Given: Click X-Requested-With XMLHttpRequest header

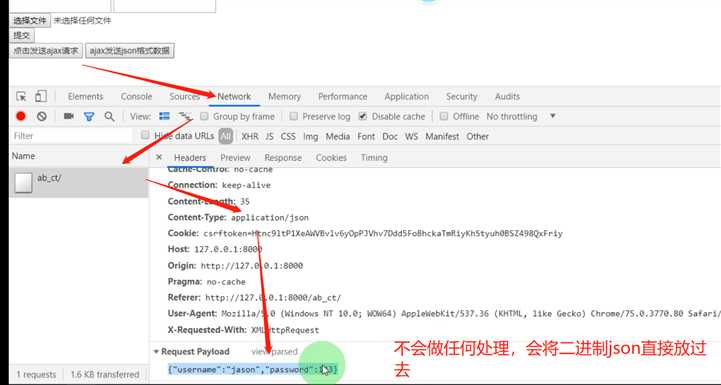Looking at the screenshot, I should pos(243,330).
